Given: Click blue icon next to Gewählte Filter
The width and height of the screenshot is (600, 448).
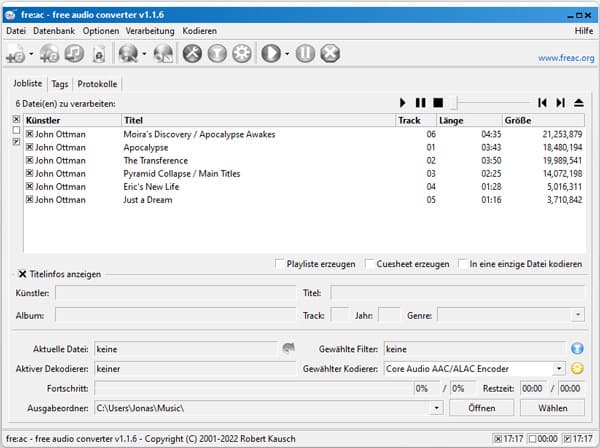Looking at the screenshot, I should pos(577,349).
